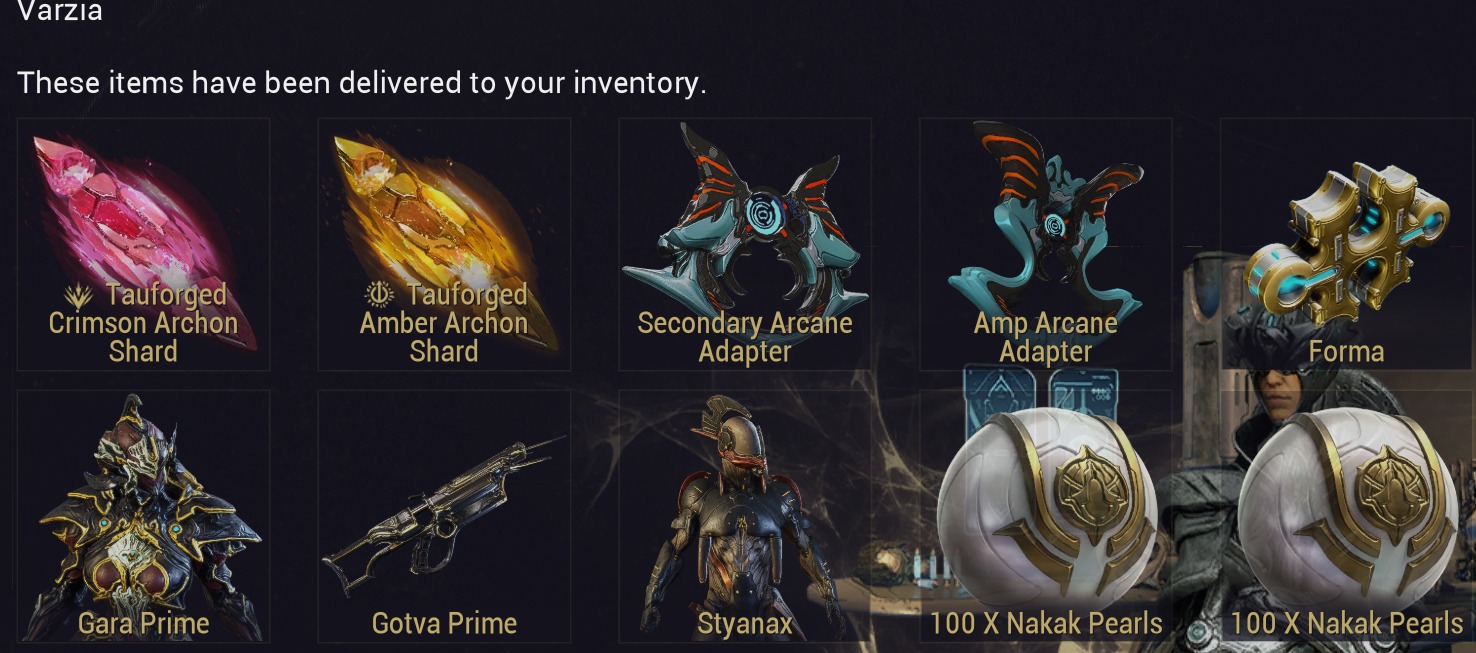Click the 'Styanax' name label
The width and height of the screenshot is (1476, 653).
(x=745, y=624)
